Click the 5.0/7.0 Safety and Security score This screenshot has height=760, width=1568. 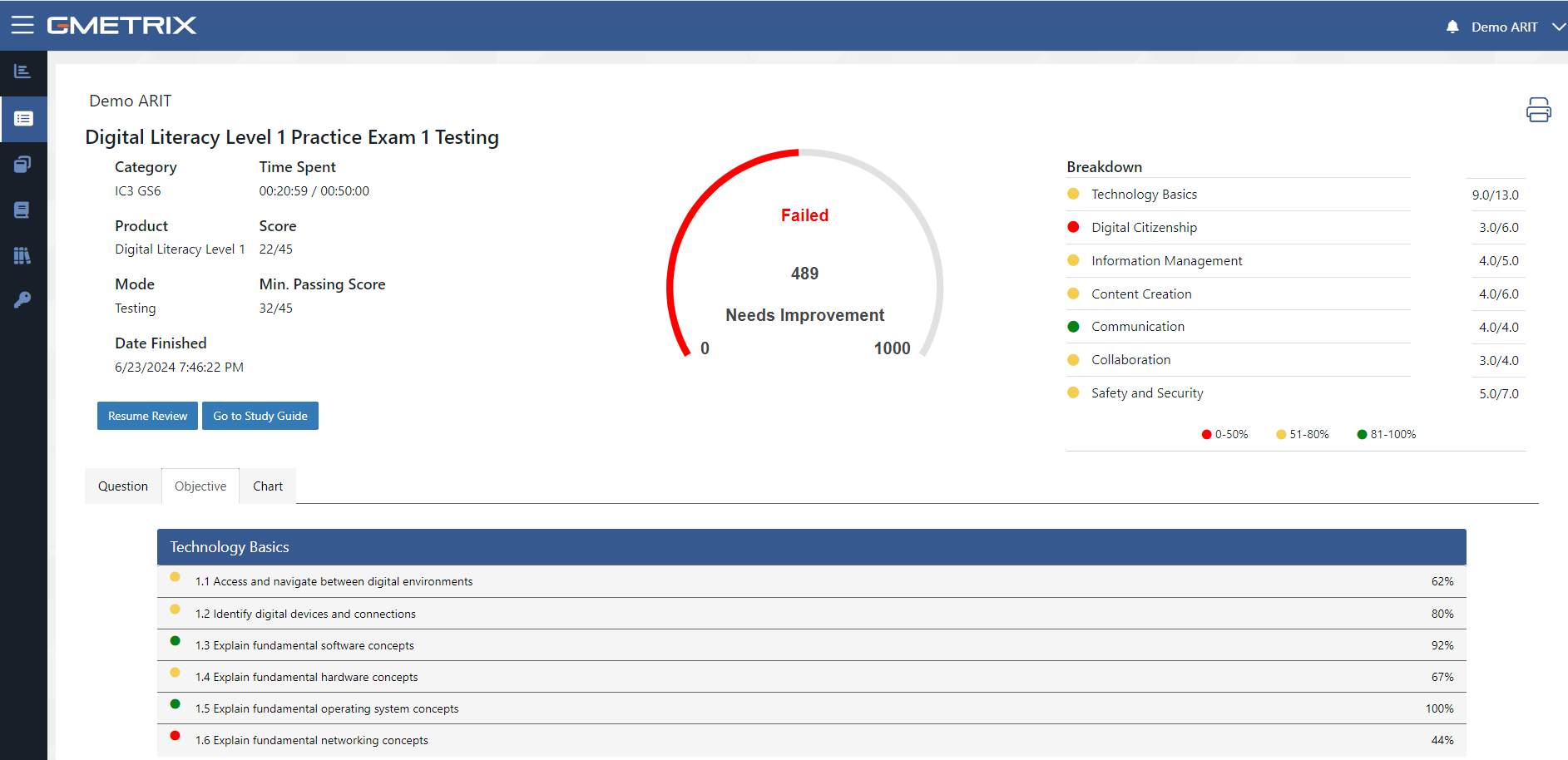(x=1498, y=394)
